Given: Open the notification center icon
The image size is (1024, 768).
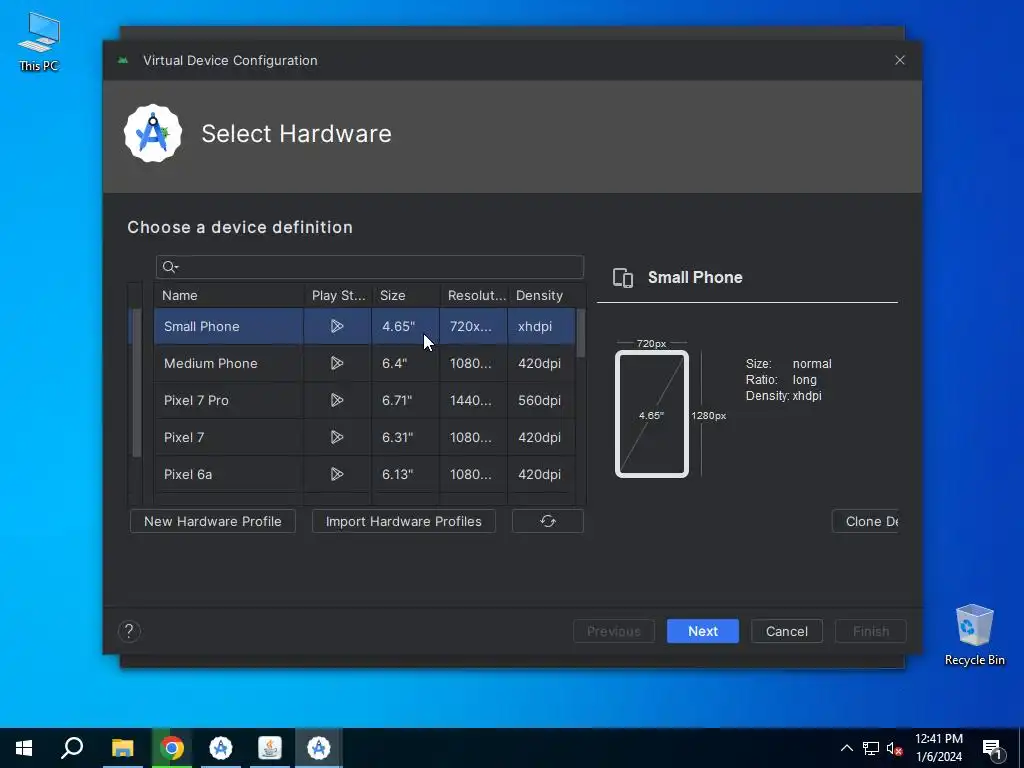Looking at the screenshot, I should click(x=992, y=748).
